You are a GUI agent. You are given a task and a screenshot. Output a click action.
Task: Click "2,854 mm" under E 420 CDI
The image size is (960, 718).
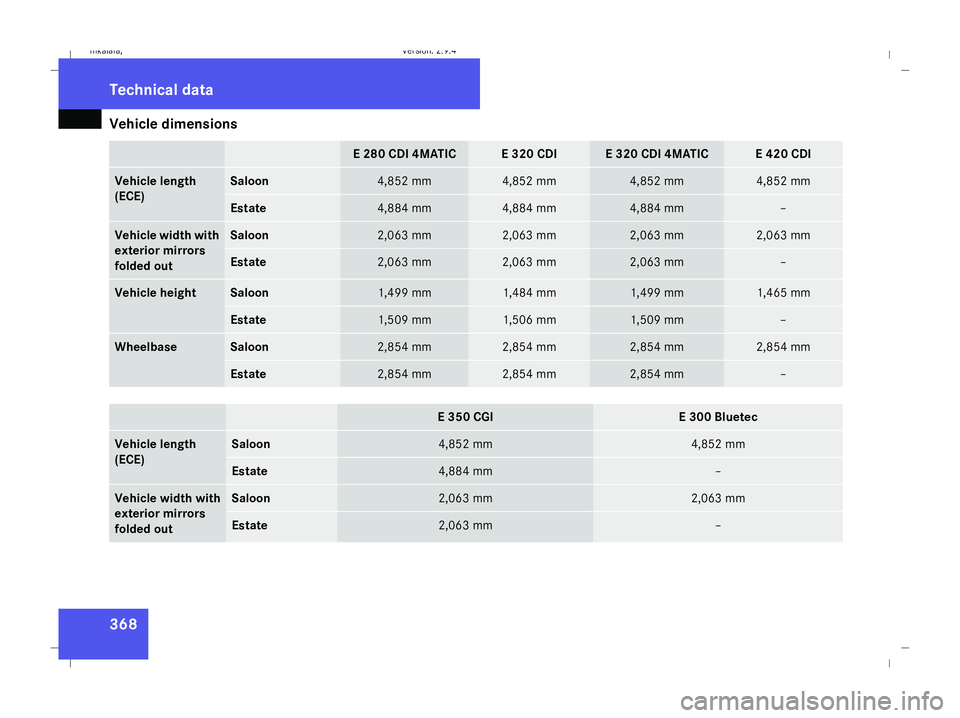pyautogui.click(x=783, y=346)
